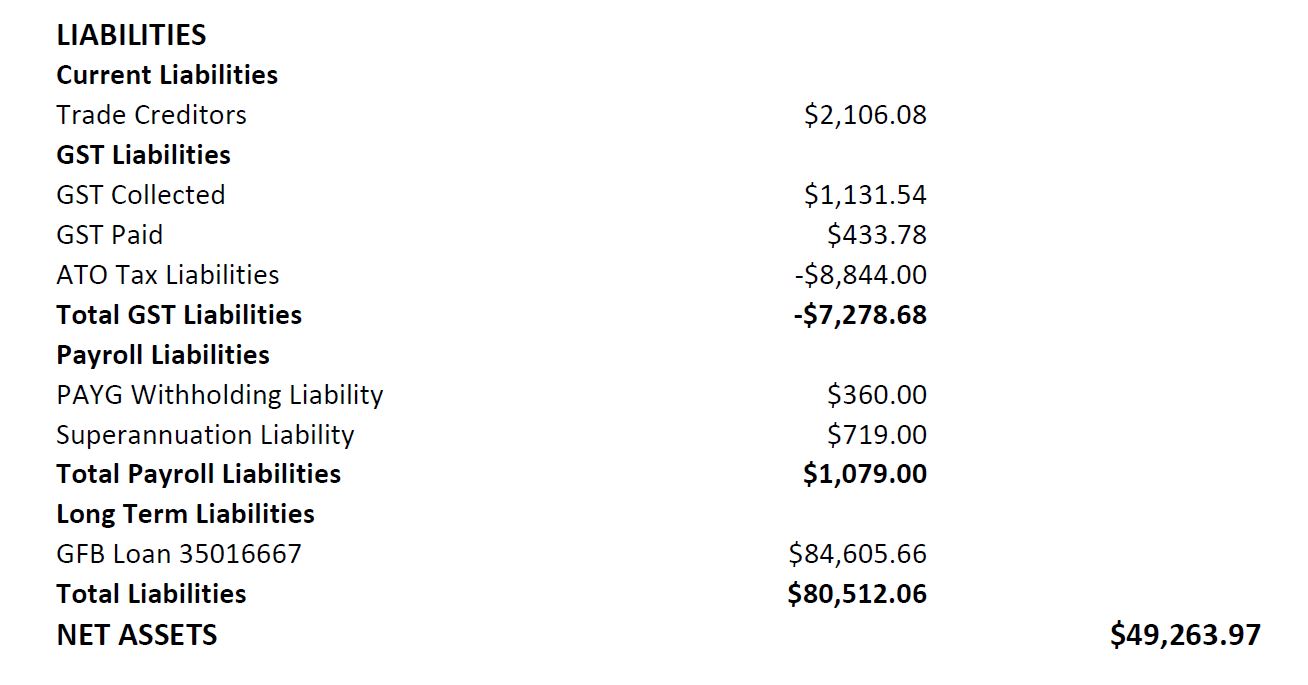The height and width of the screenshot is (685, 1308).
Task: Click the Total Liabilities figure $80,512.06
Action: pyautogui.click(x=857, y=594)
